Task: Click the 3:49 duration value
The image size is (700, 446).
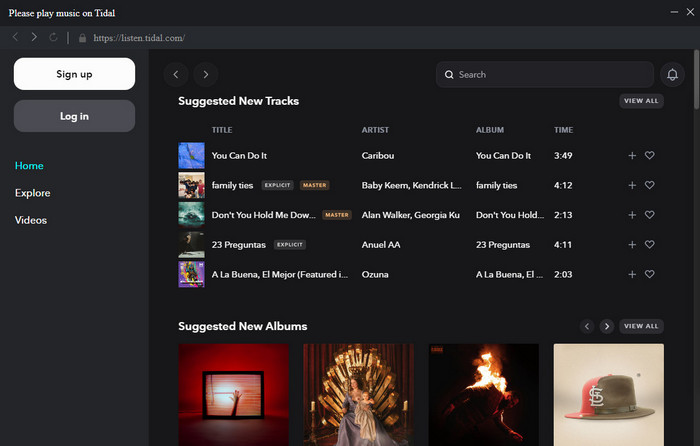Action: [563, 155]
